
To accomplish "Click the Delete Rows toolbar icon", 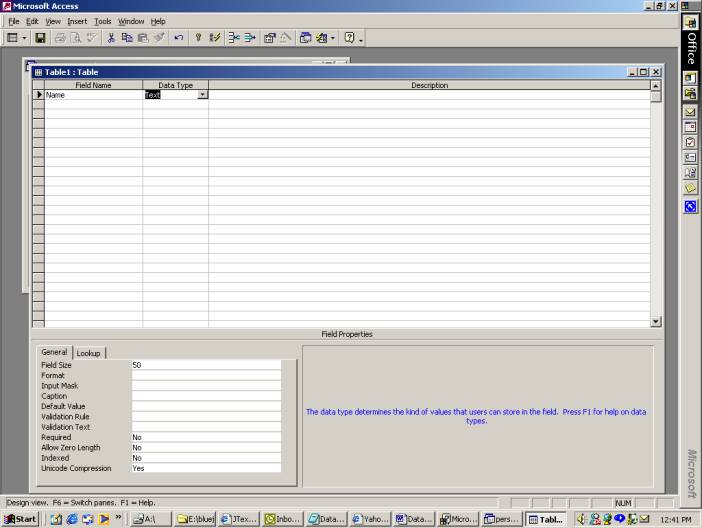I will [250, 38].
